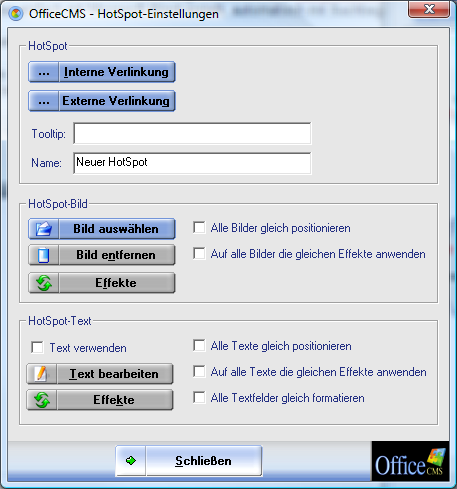Click the Name field containing Neuer HotSpot
The width and height of the screenshot is (457, 489).
pos(192,163)
